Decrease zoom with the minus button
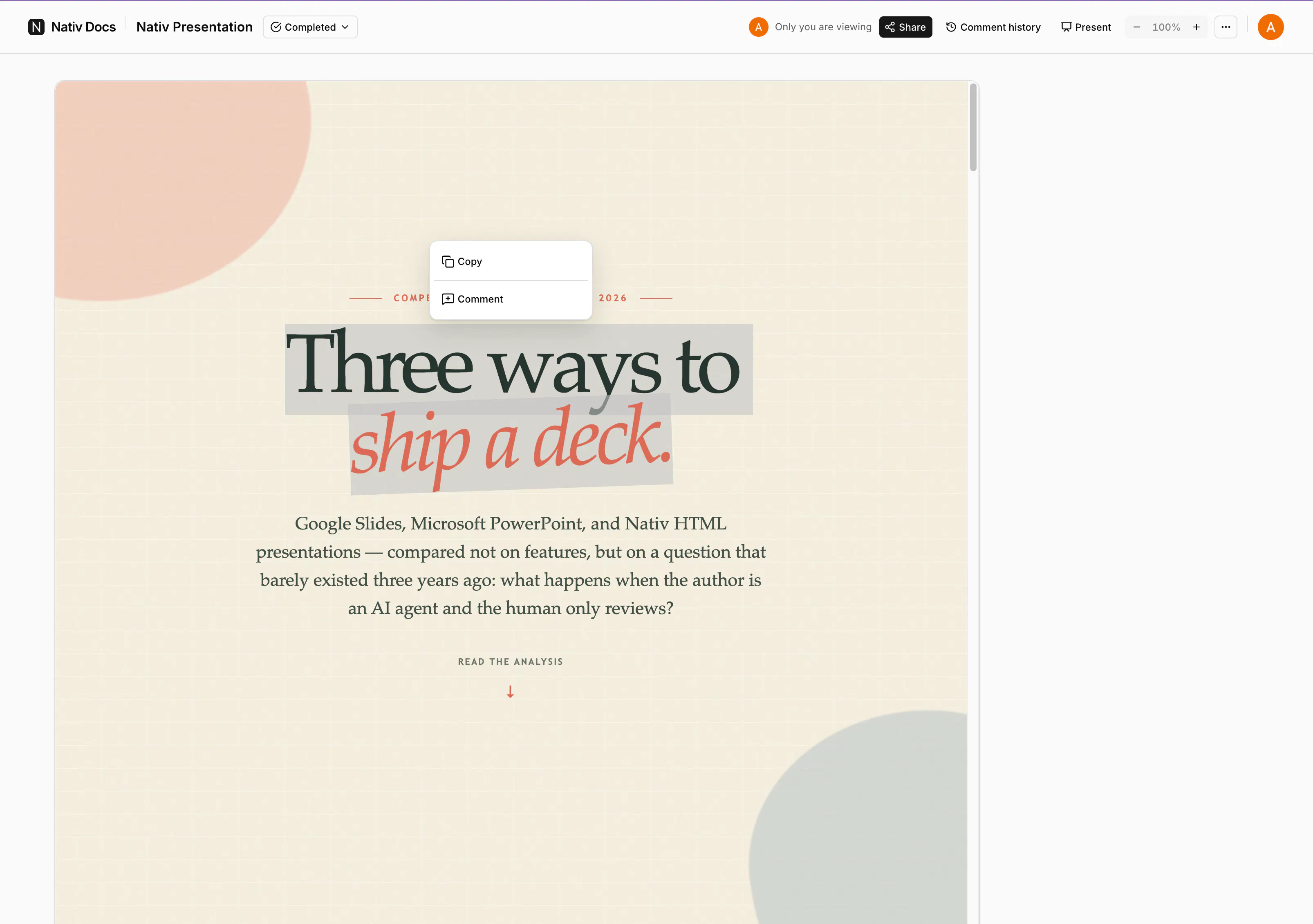 1136,27
